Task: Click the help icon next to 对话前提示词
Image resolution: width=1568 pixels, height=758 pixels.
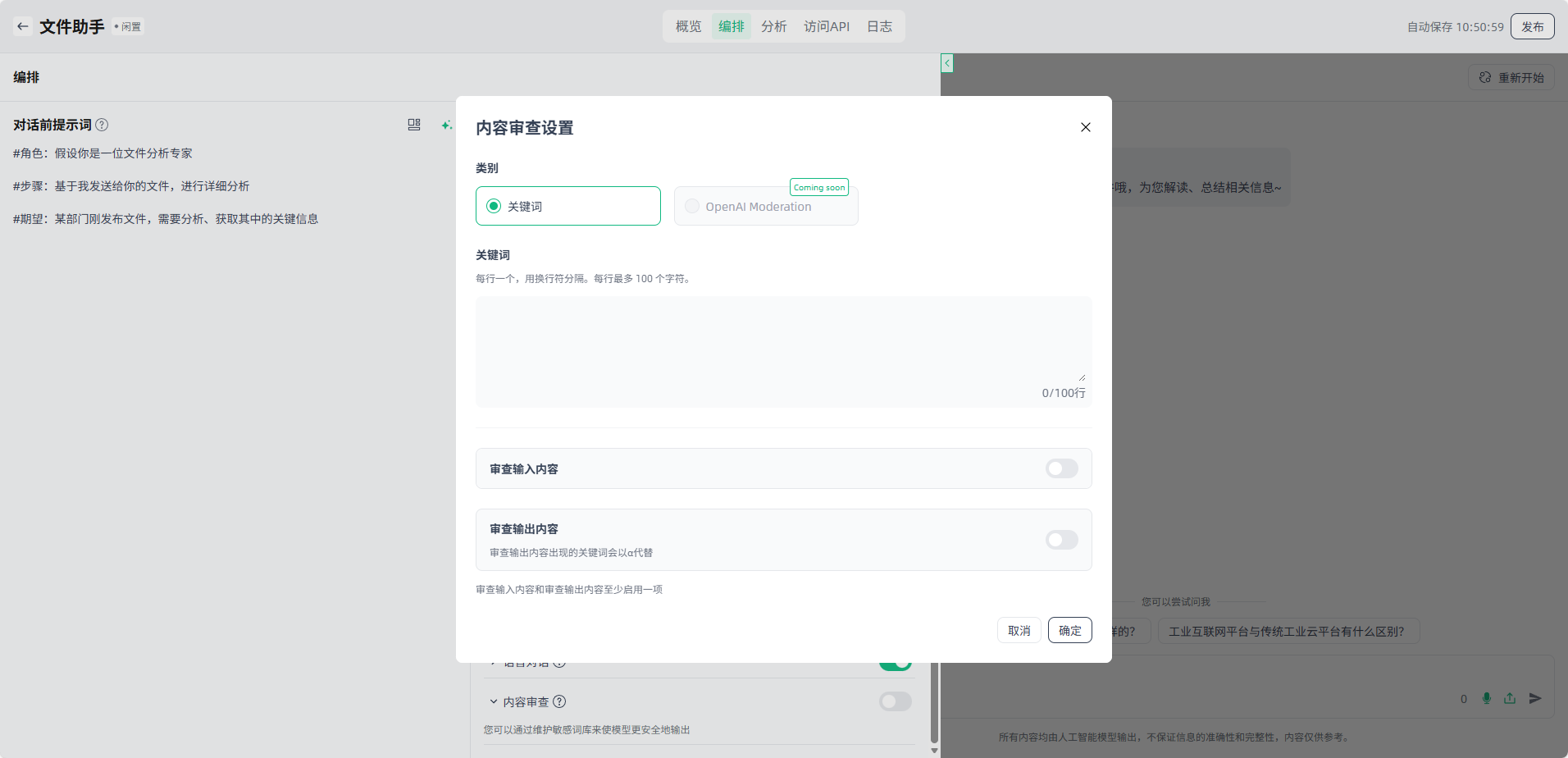Action: click(x=102, y=125)
